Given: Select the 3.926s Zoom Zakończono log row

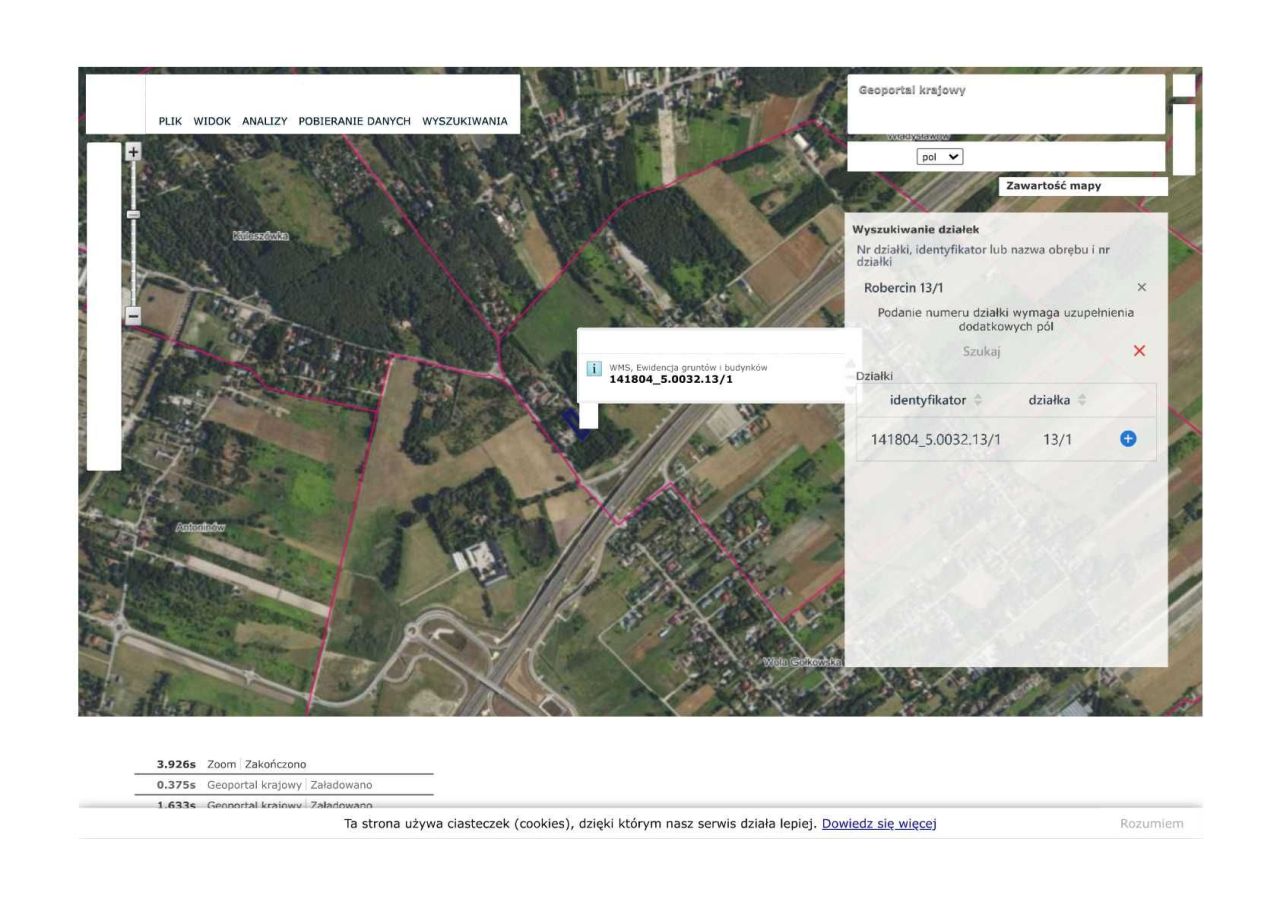Looking at the screenshot, I should pos(286,764).
